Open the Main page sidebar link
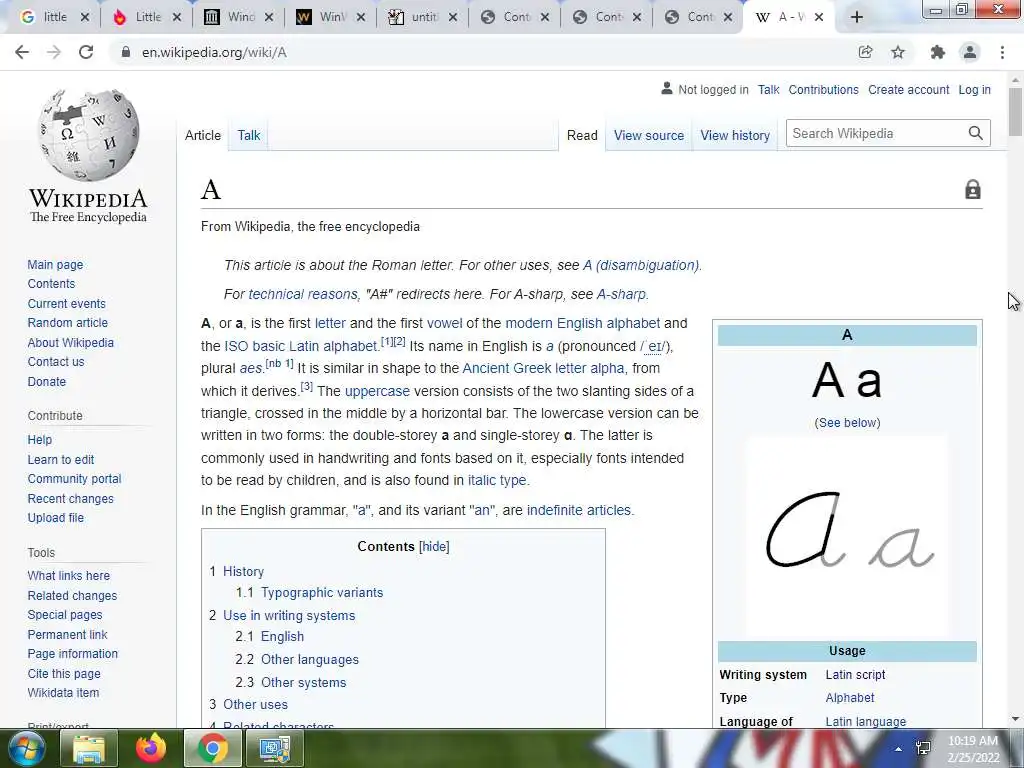Screen dimensions: 1024x768 56,264
